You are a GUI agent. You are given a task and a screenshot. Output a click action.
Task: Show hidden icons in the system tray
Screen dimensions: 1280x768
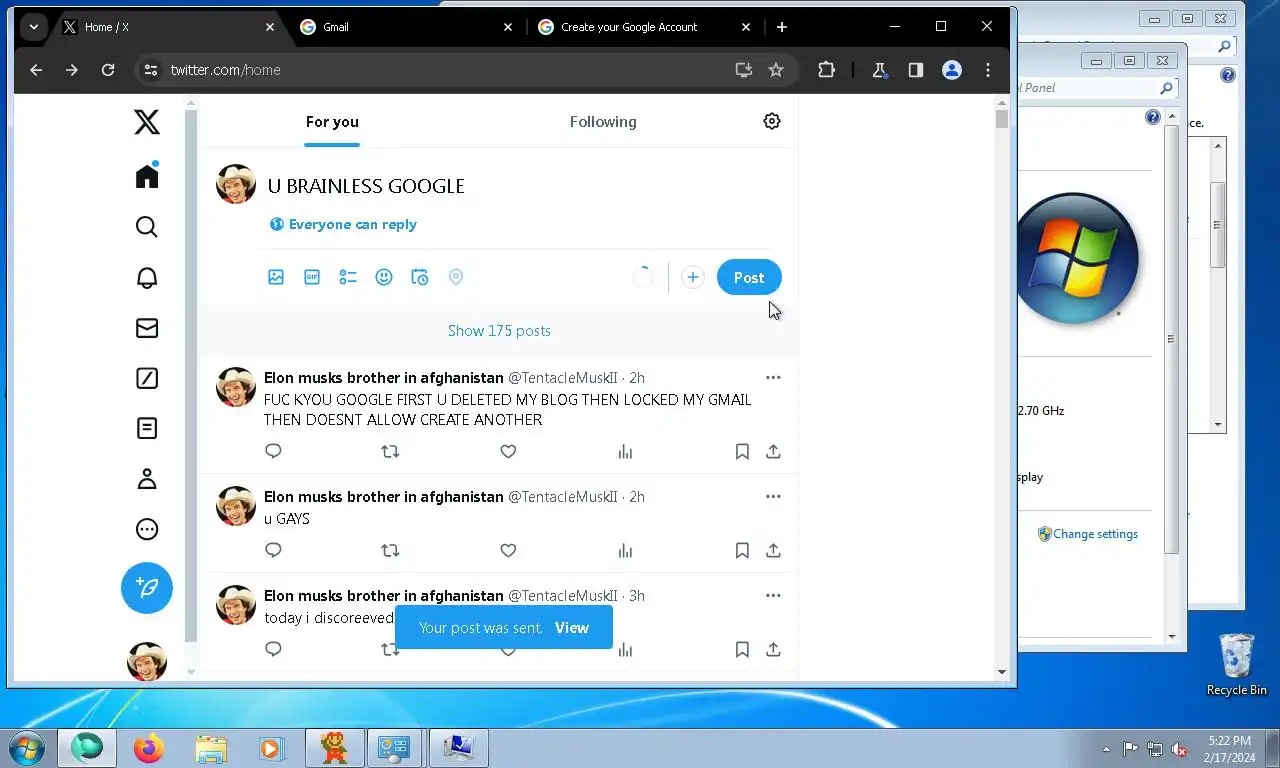pyautogui.click(x=1106, y=749)
